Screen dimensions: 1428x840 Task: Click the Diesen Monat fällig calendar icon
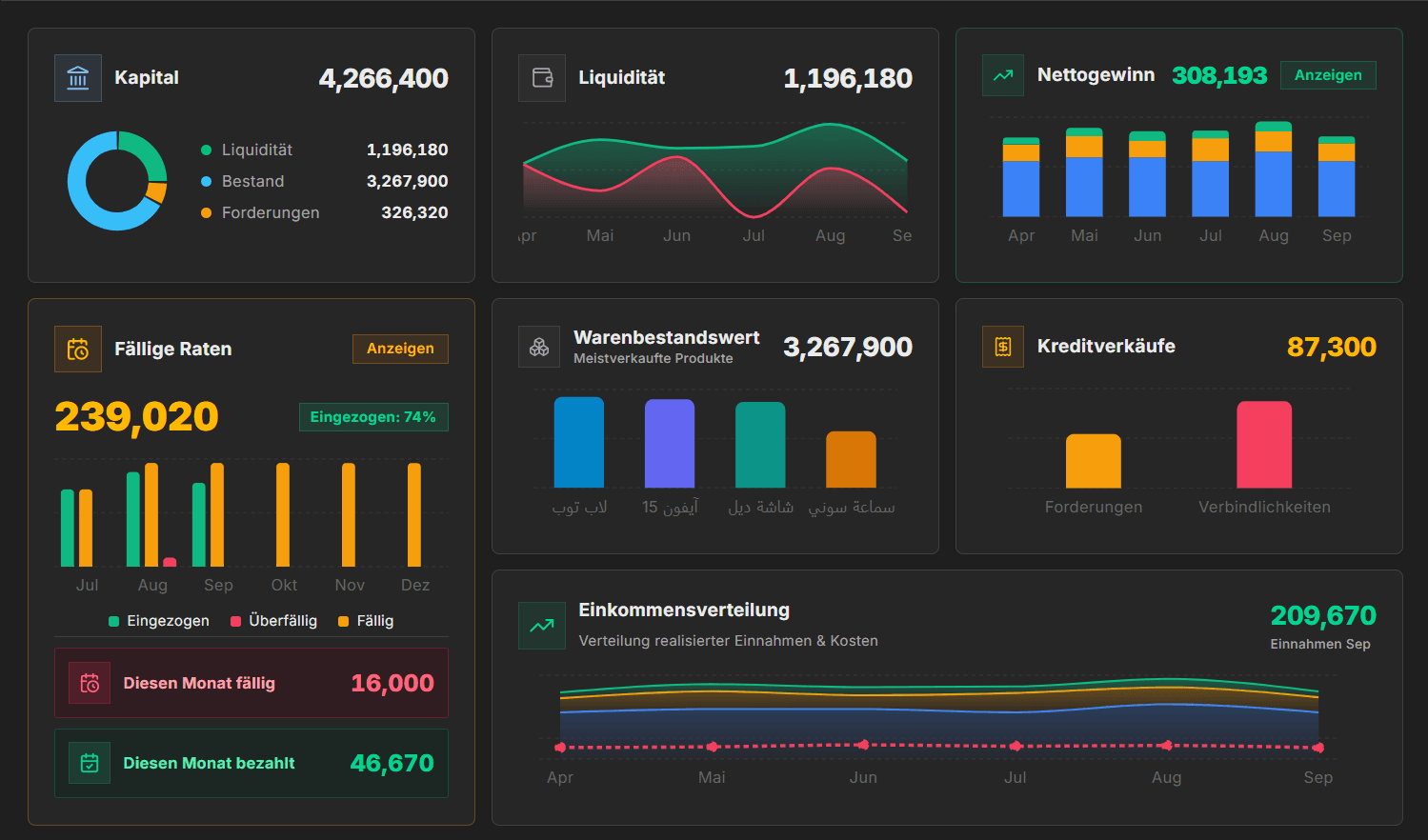tap(90, 683)
